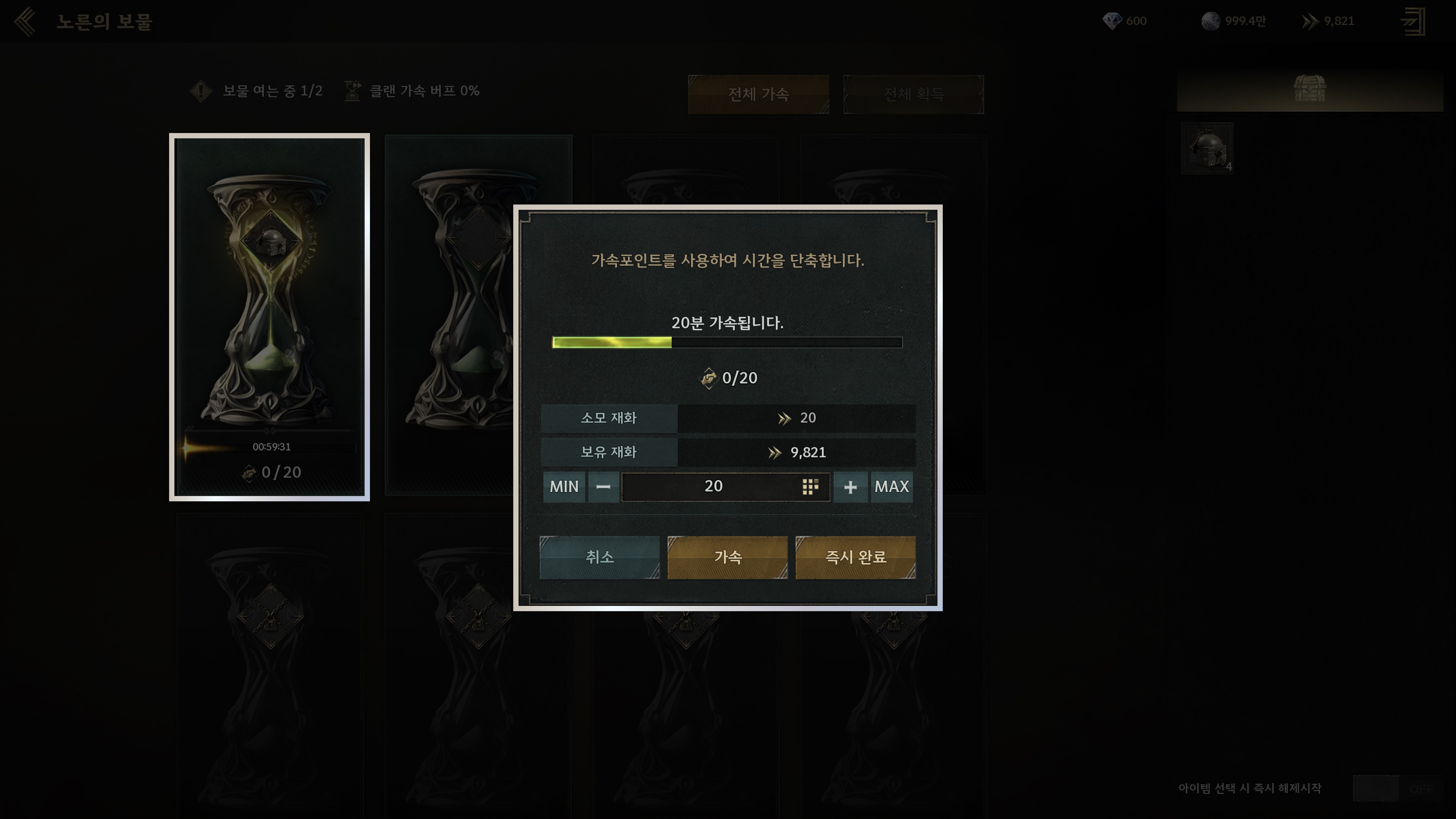
Task: Click the treasure chest tab icon
Action: 1309,89
